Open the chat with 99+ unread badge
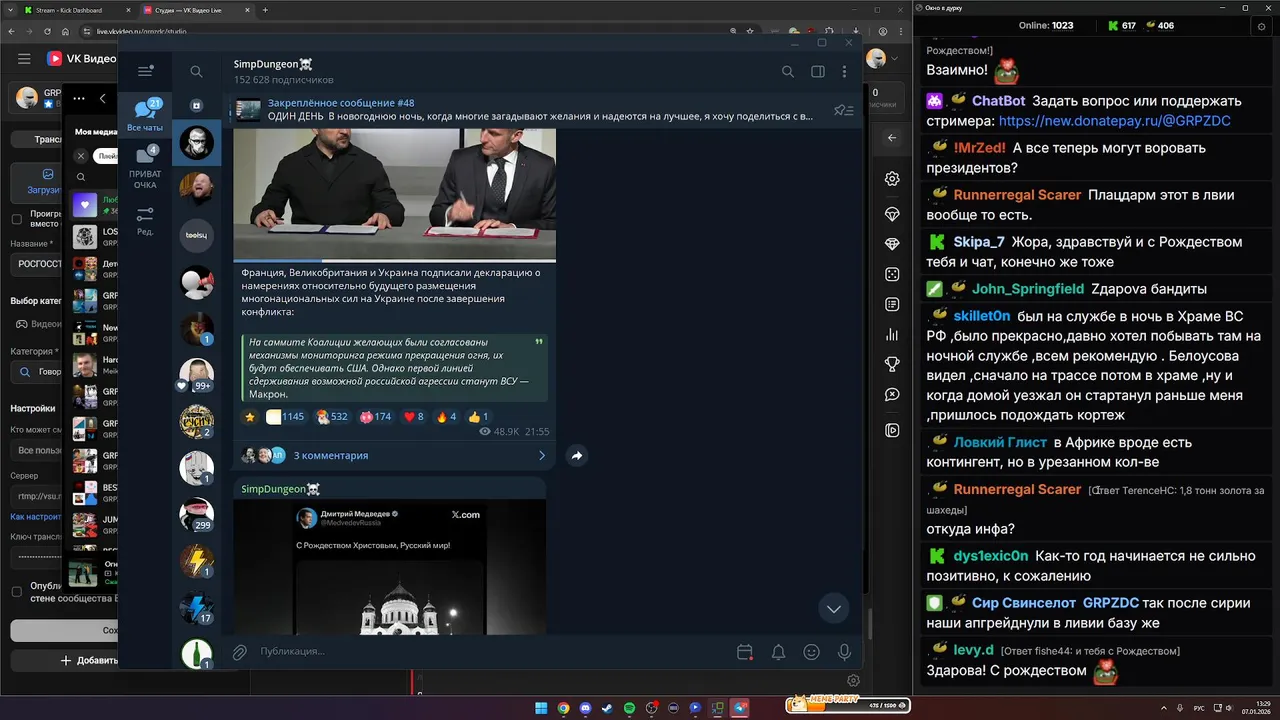1280x720 pixels. click(x=197, y=375)
